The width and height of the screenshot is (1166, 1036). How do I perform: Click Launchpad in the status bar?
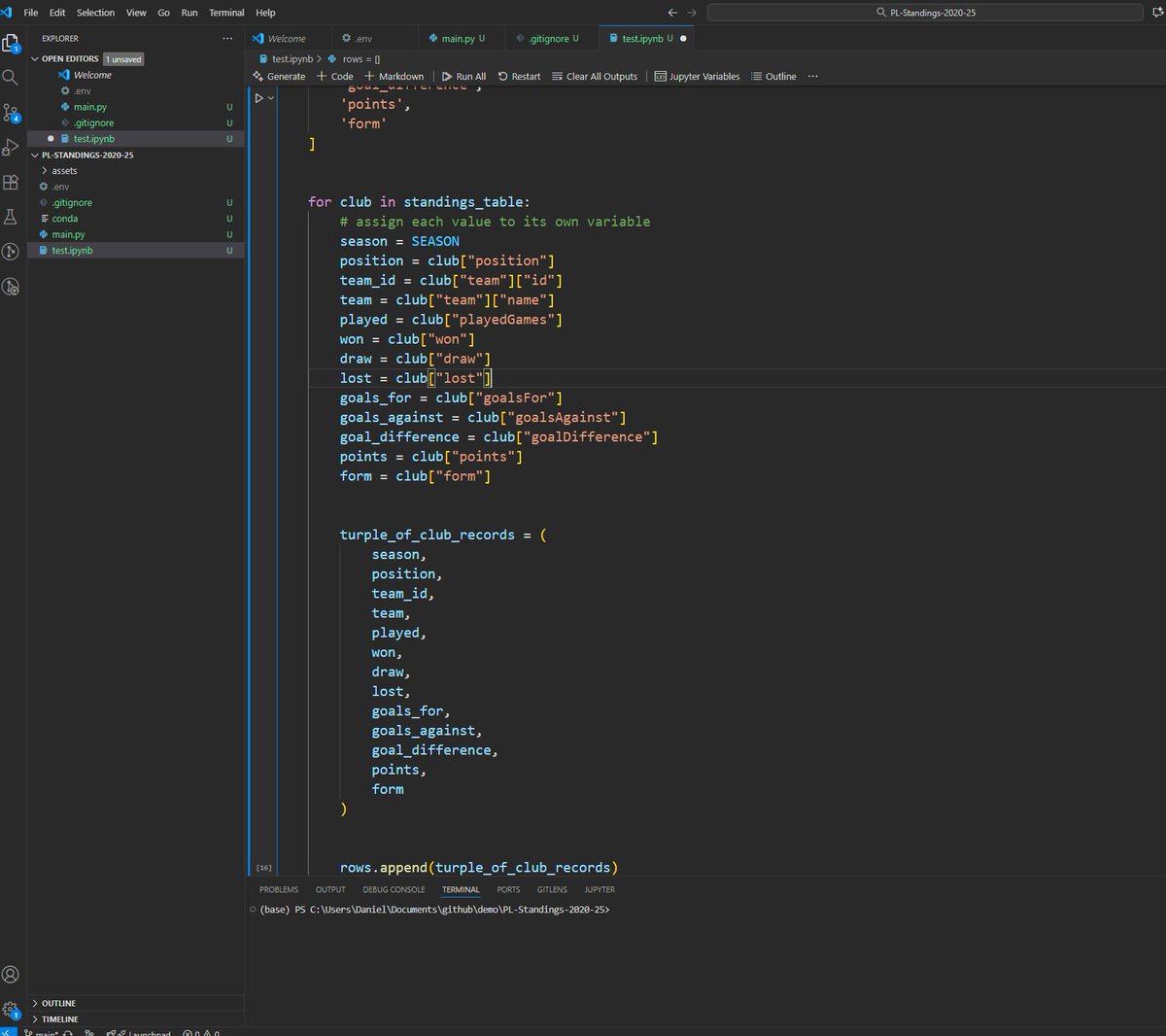[x=139, y=1033]
